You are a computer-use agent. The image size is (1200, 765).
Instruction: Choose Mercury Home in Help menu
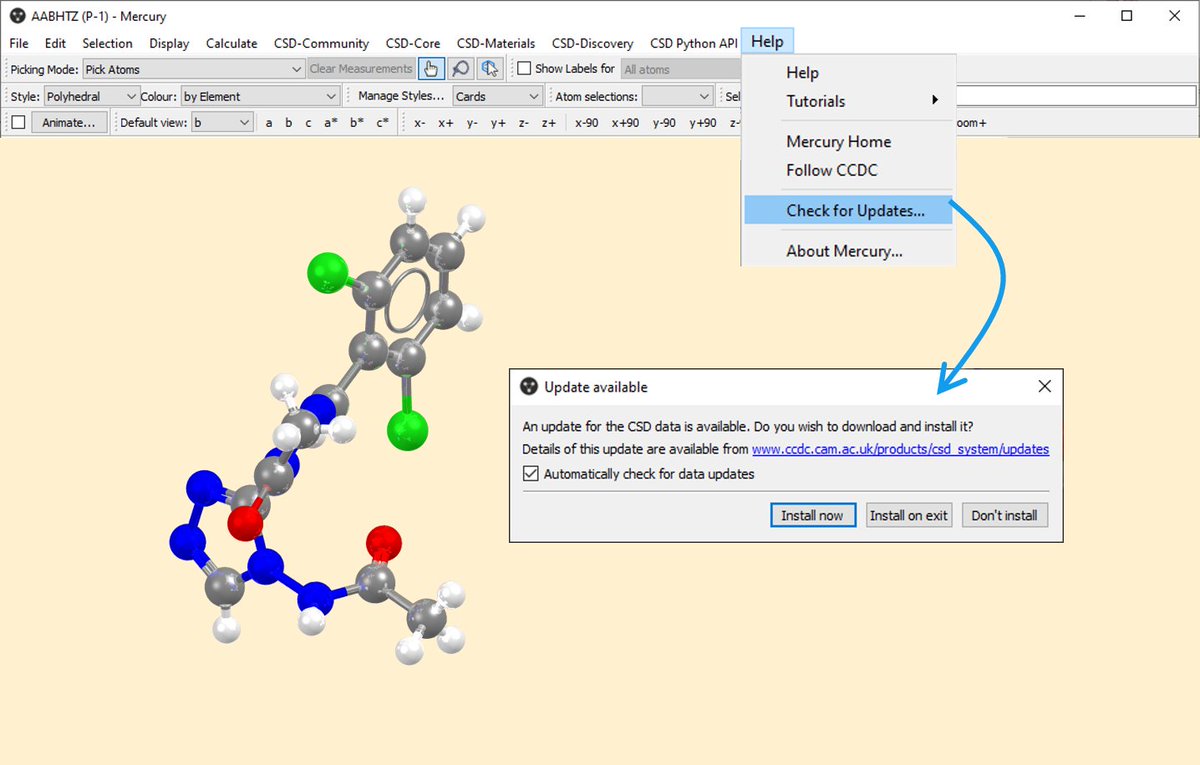pyautogui.click(x=848, y=142)
